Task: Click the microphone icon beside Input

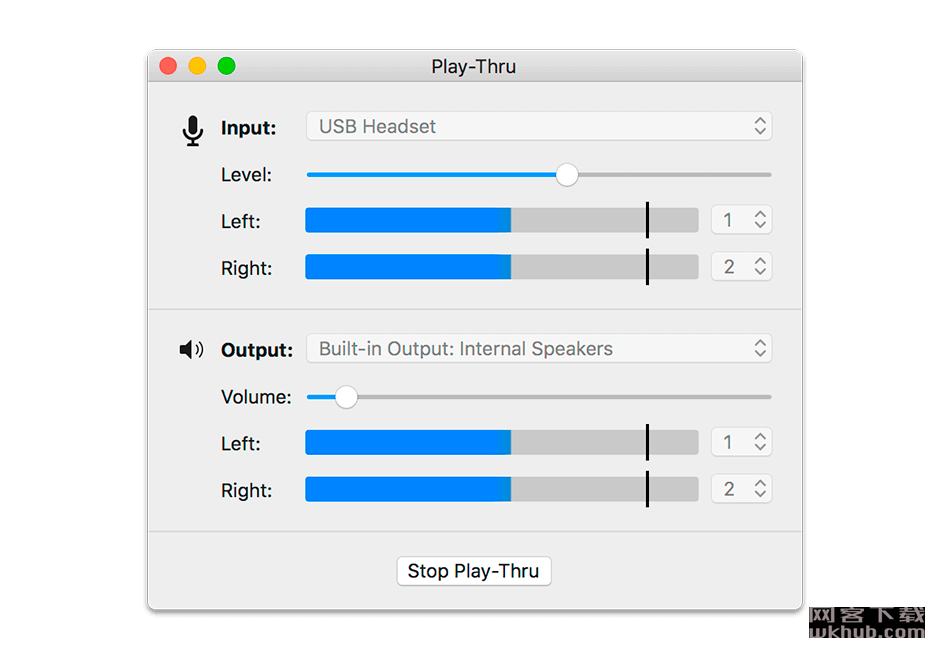Action: (193, 130)
